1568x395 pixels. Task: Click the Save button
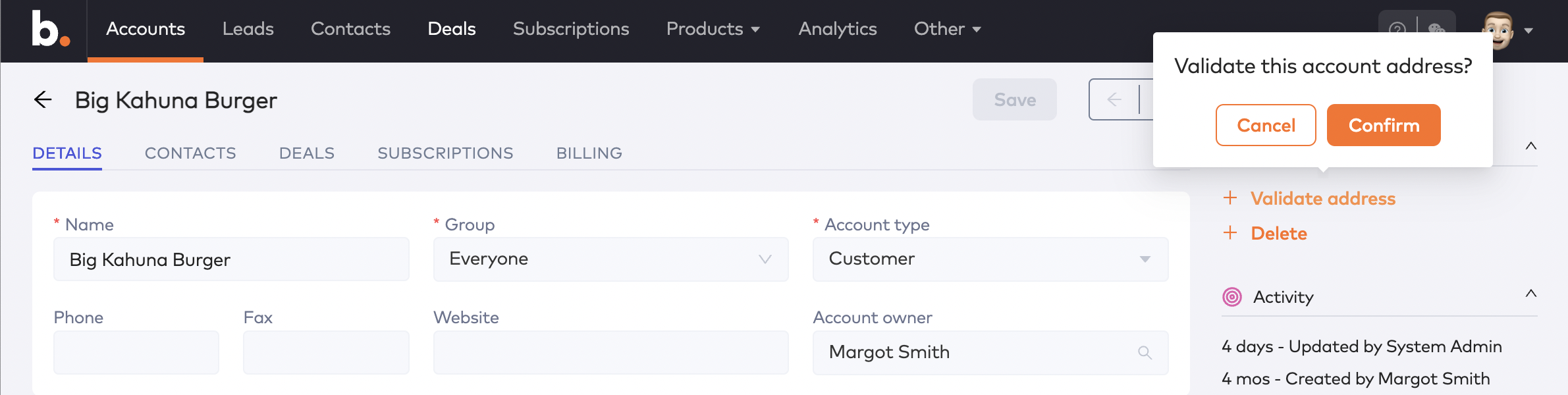[1015, 99]
